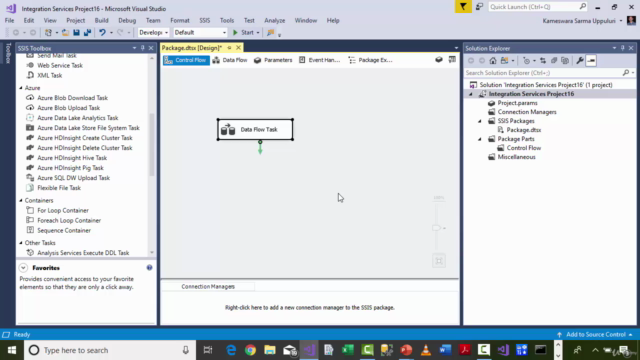Open Solution Configurations Develop dropdown
The image size is (640, 360).
click(x=153, y=33)
